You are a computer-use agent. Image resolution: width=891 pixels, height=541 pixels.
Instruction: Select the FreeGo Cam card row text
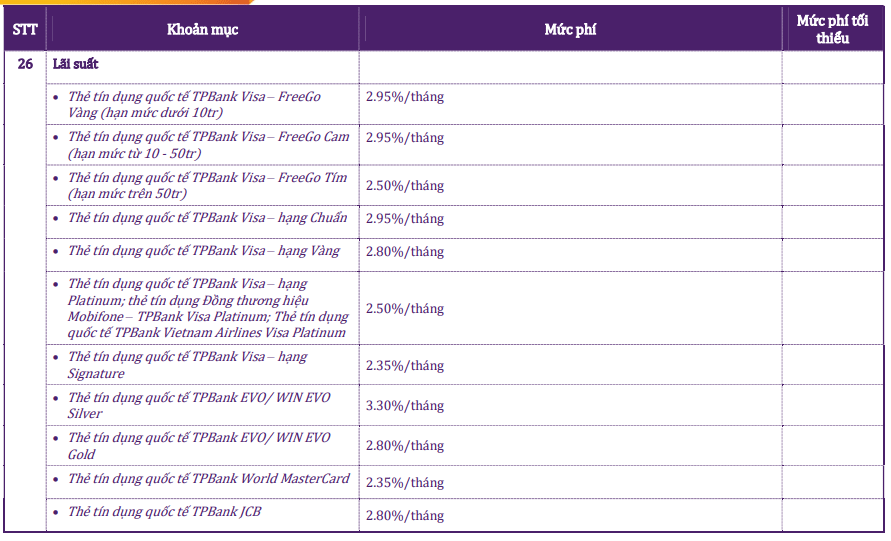pos(208,144)
